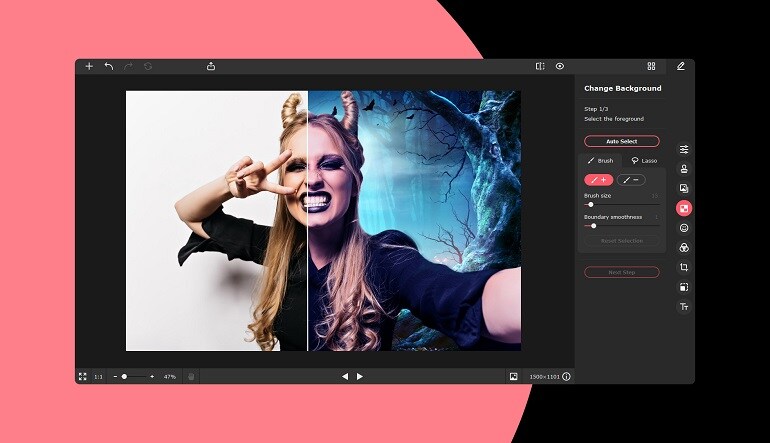The width and height of the screenshot is (770, 443).
Task: Go to the previous image with the left arrow
Action: (x=345, y=377)
